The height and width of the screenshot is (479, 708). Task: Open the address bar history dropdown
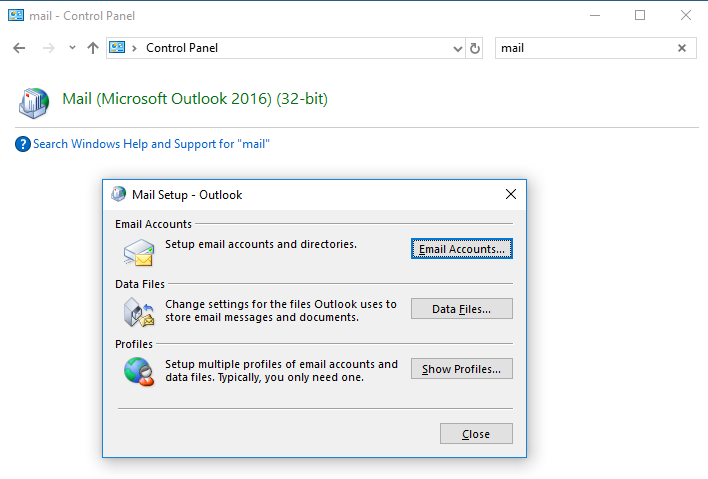(x=457, y=49)
